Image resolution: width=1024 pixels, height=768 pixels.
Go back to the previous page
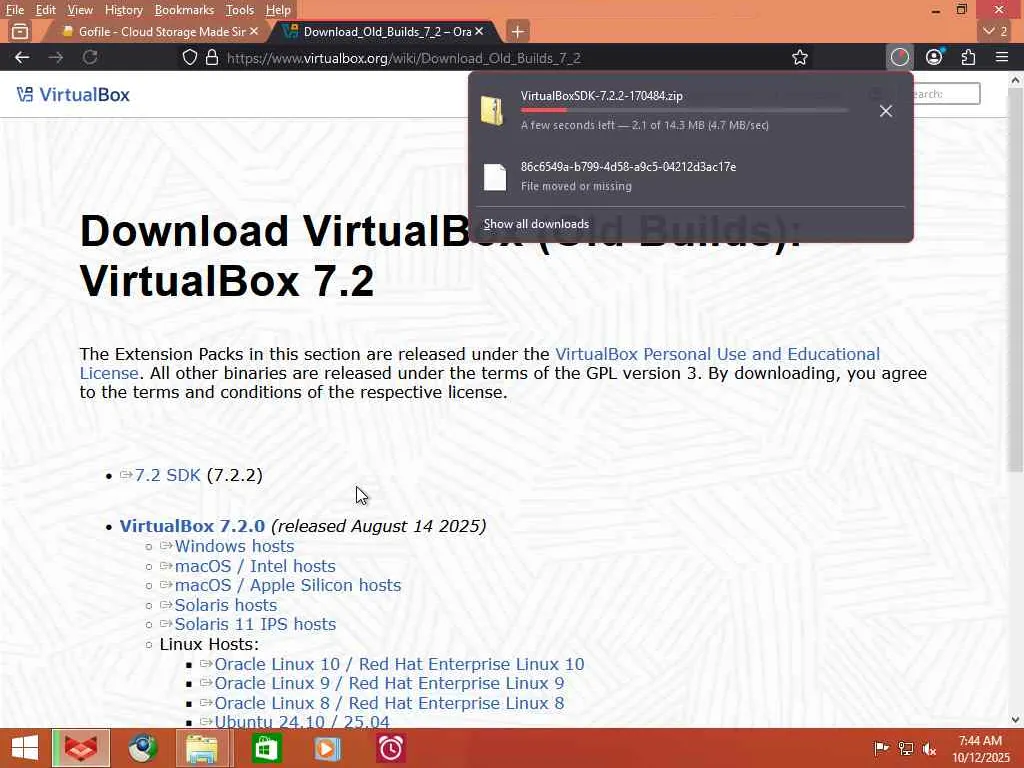tap(22, 57)
